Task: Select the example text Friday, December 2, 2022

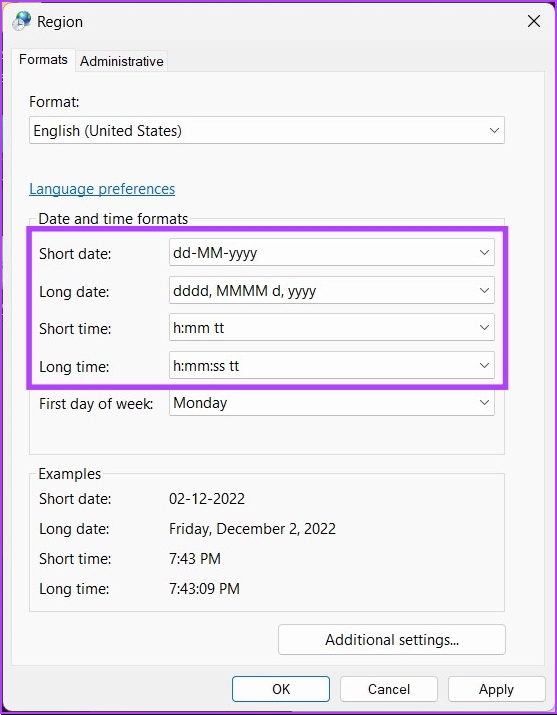Action: (253, 528)
